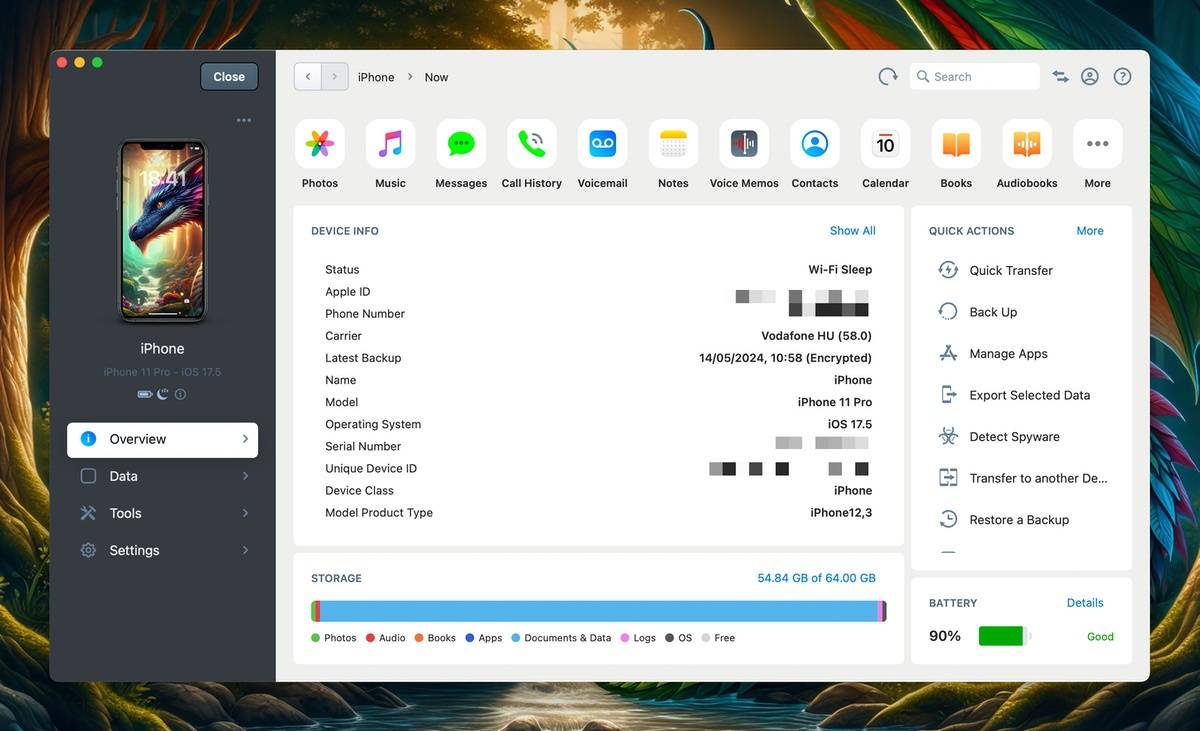Click Show All in Device Info

coord(852,231)
